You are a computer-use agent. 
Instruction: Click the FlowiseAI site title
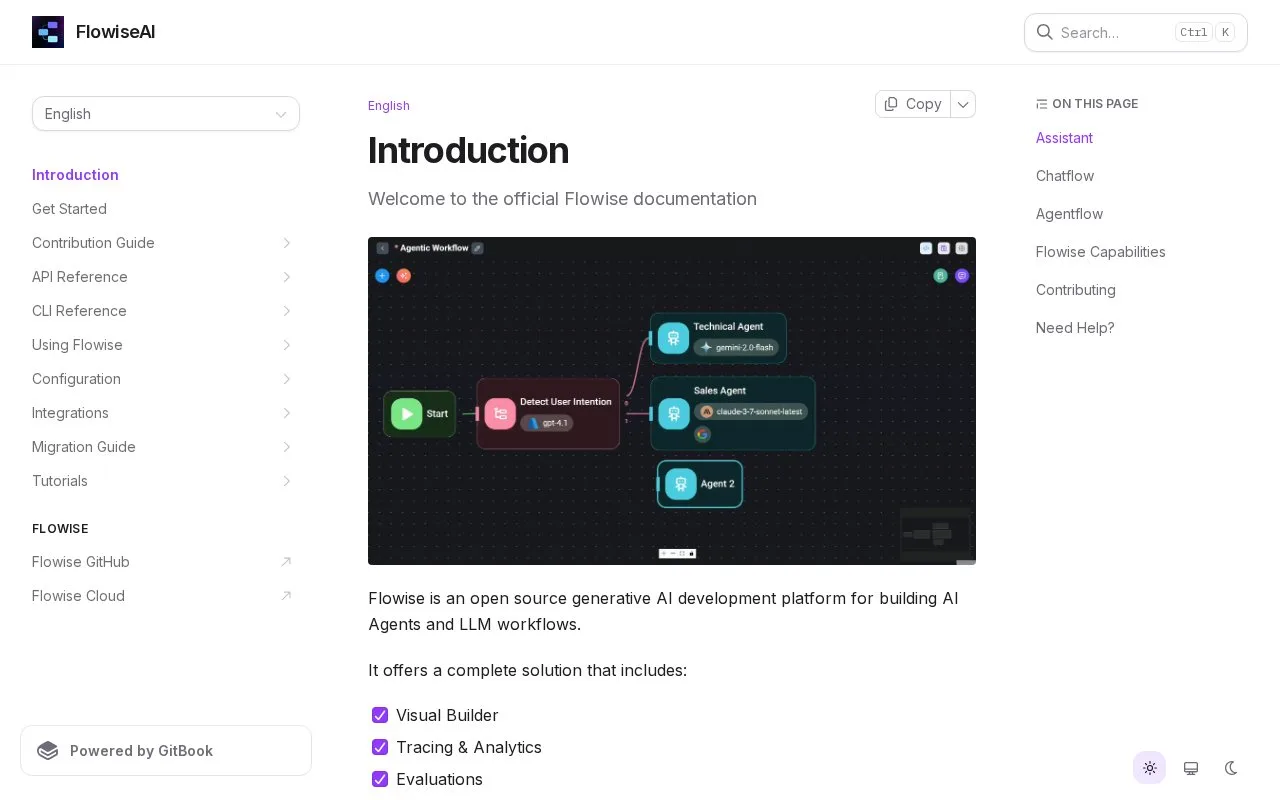tap(115, 32)
